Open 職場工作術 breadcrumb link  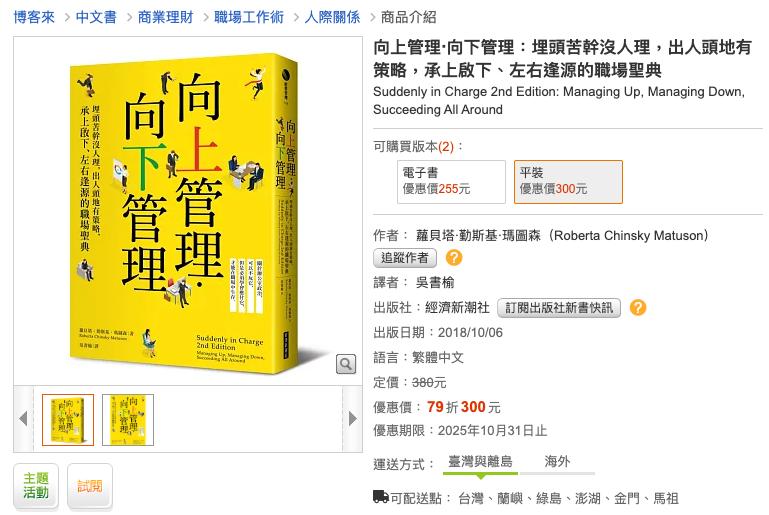pos(249,17)
